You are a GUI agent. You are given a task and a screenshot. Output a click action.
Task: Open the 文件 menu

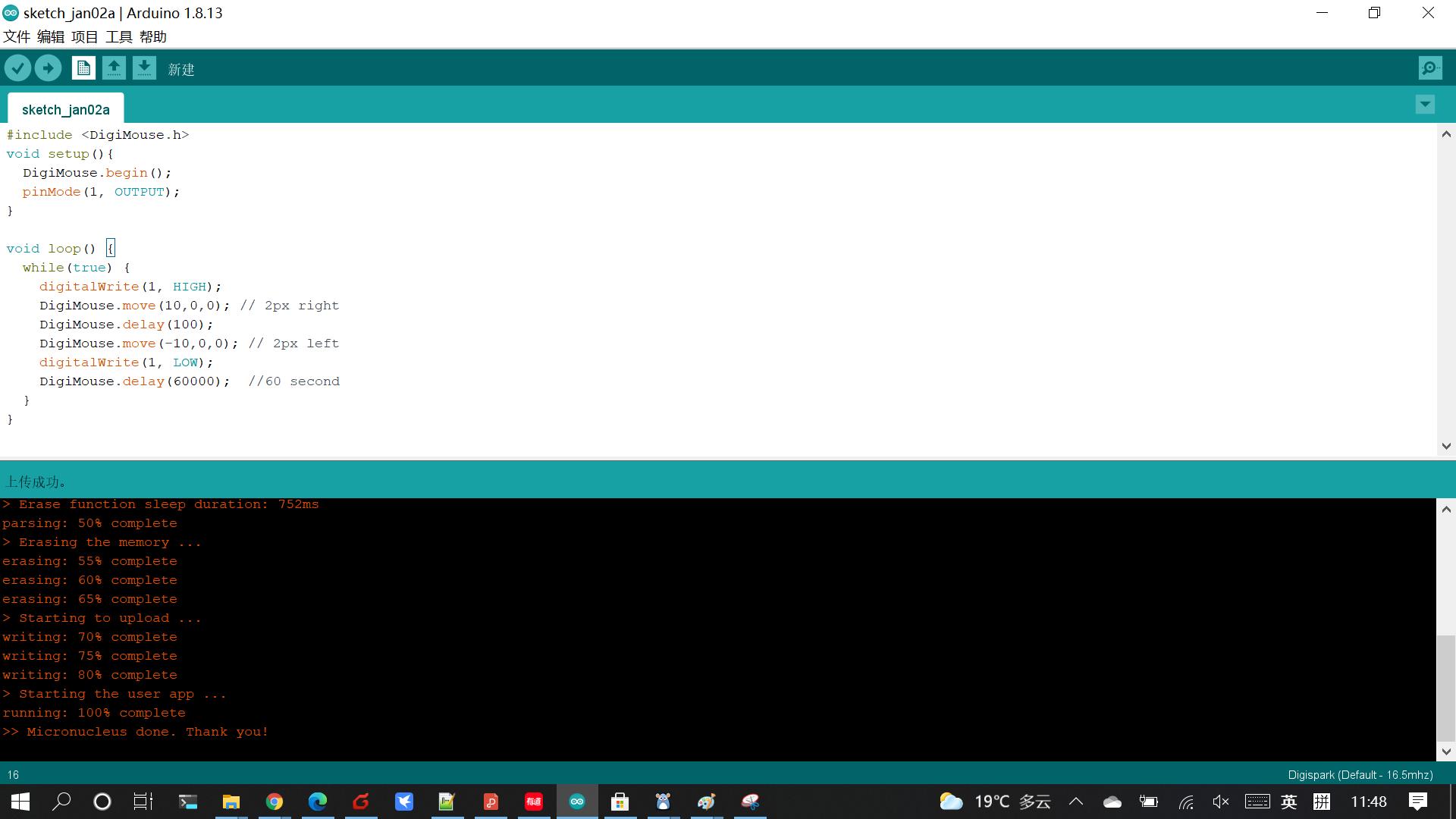coord(17,36)
